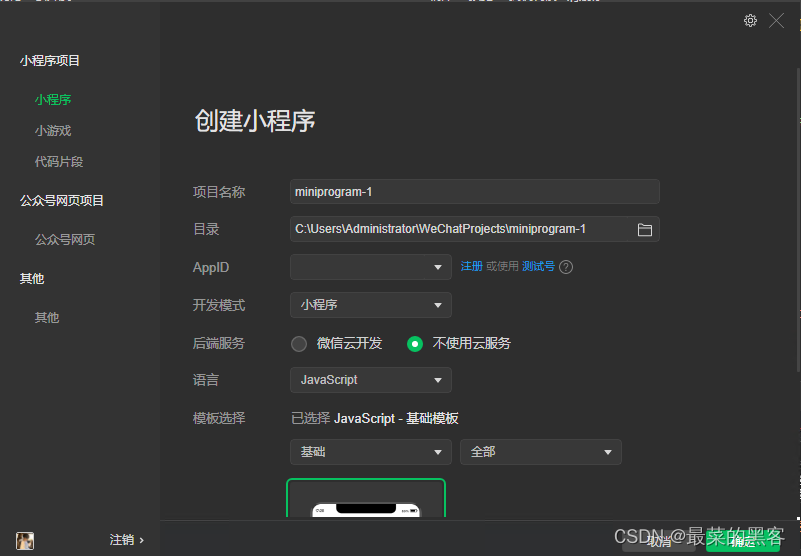Select the 微信云开发 radio button
The image size is (801, 556).
click(x=299, y=344)
